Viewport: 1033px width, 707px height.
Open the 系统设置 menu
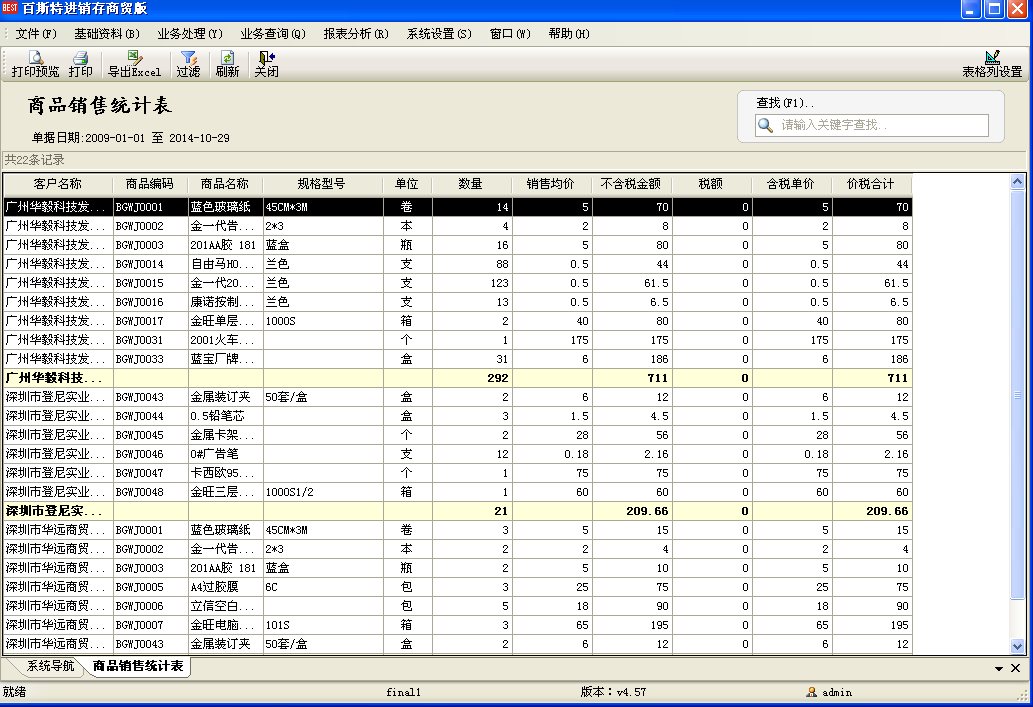point(438,34)
